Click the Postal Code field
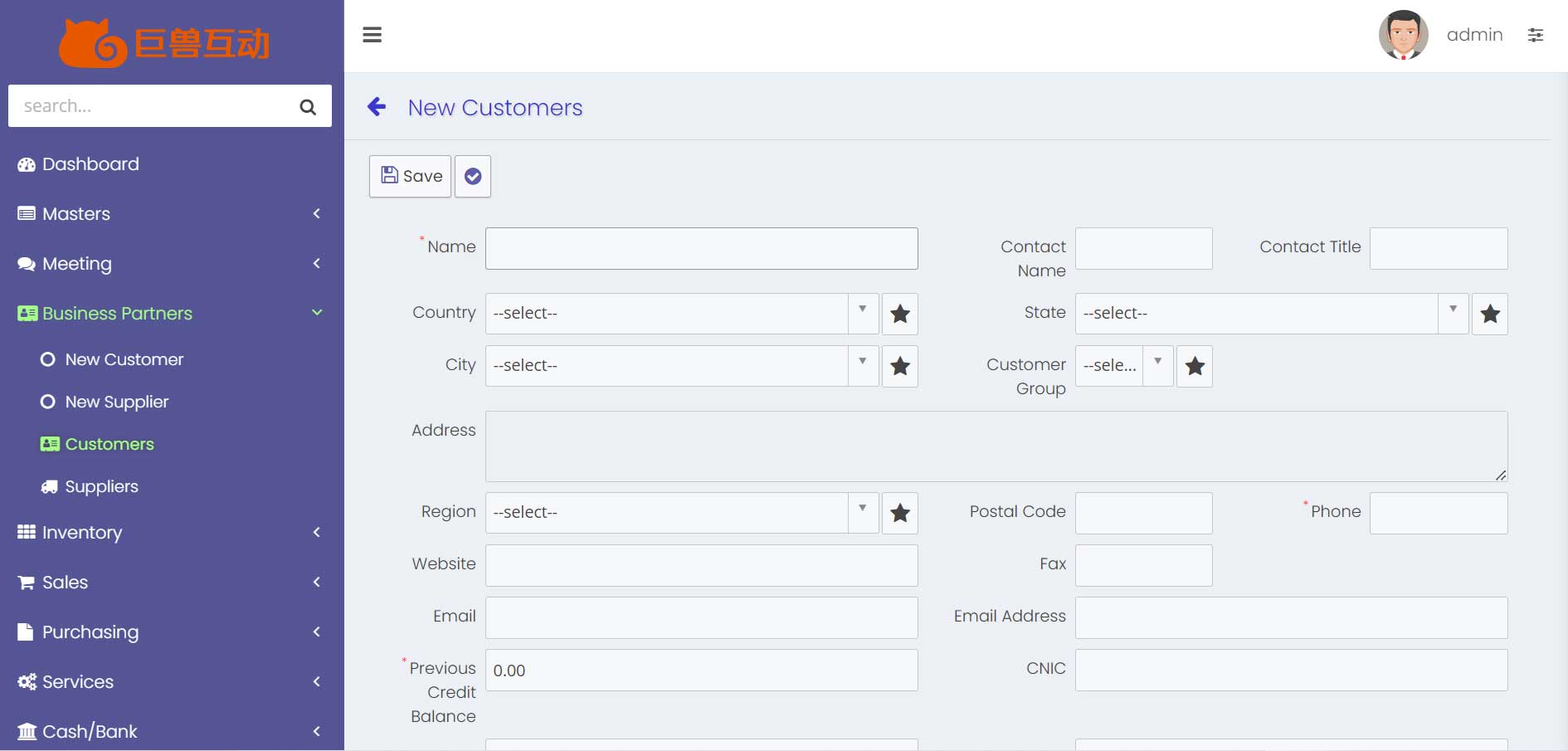The height and width of the screenshot is (751, 1568). [x=1144, y=513]
